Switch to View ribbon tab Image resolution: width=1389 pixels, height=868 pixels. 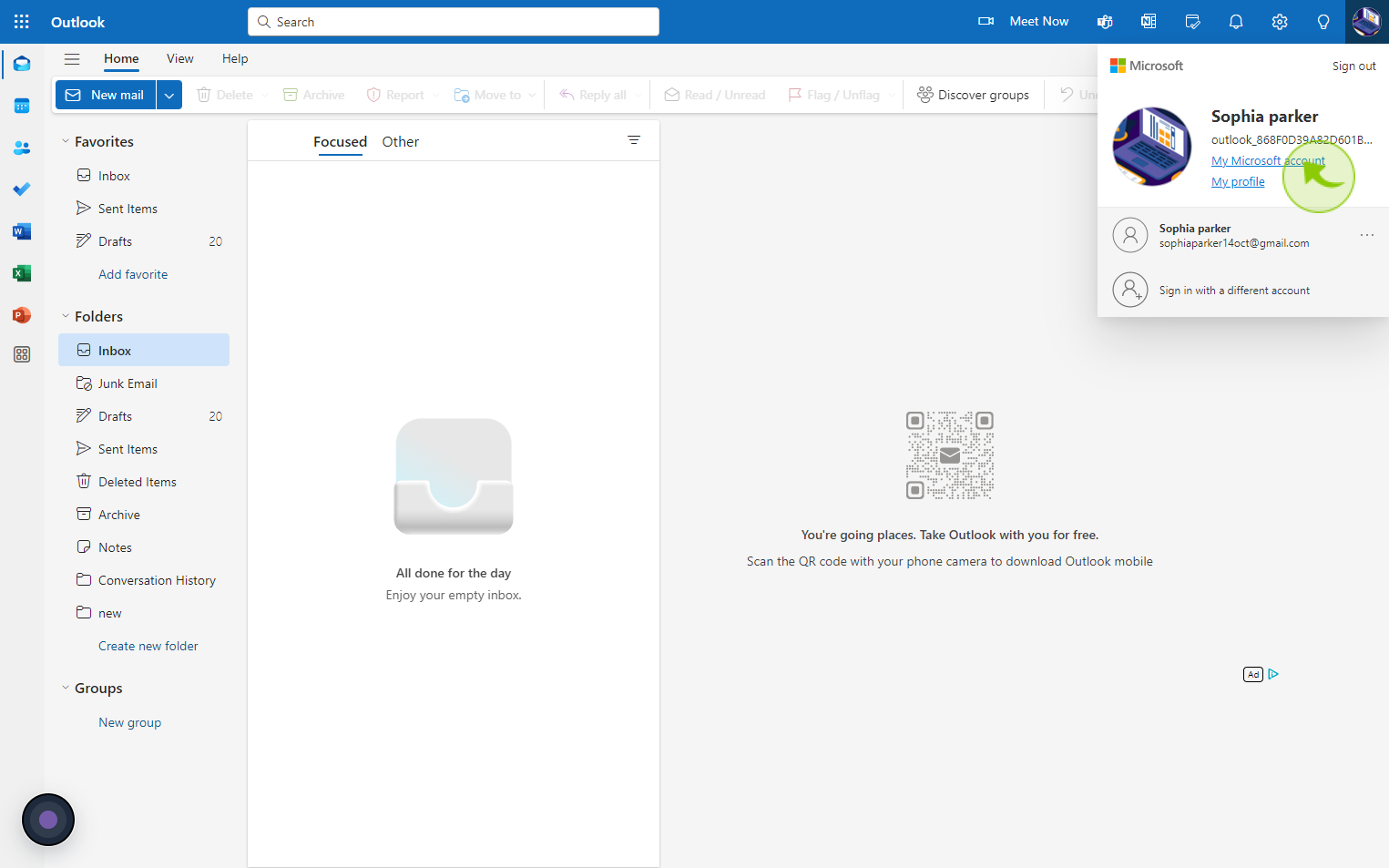tap(180, 58)
